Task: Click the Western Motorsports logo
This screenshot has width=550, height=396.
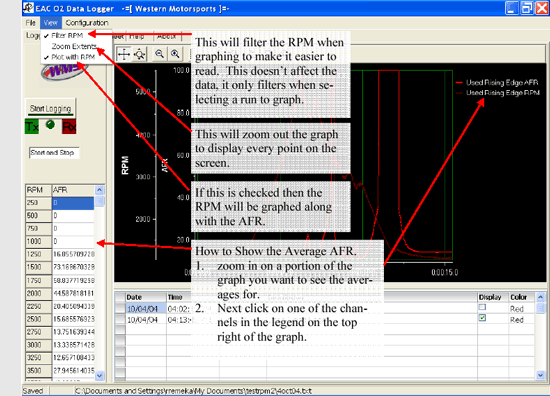Action: coord(63,72)
